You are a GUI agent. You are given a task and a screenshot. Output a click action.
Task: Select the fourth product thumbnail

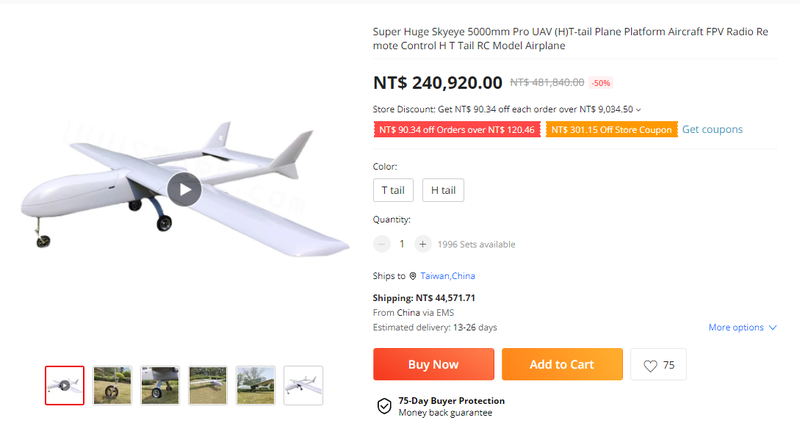tap(208, 385)
